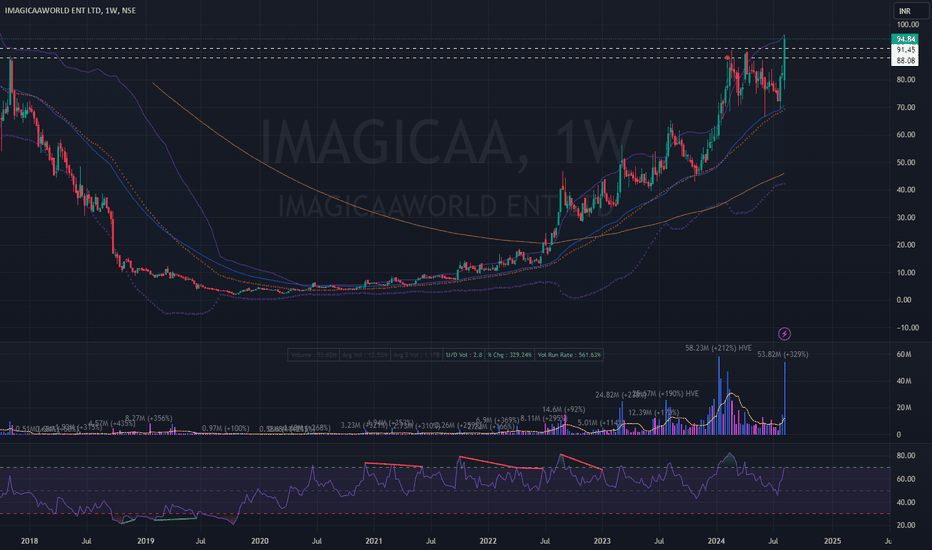Click the 70.00 price axis label
This screenshot has height=550, width=932.
tap(906, 108)
